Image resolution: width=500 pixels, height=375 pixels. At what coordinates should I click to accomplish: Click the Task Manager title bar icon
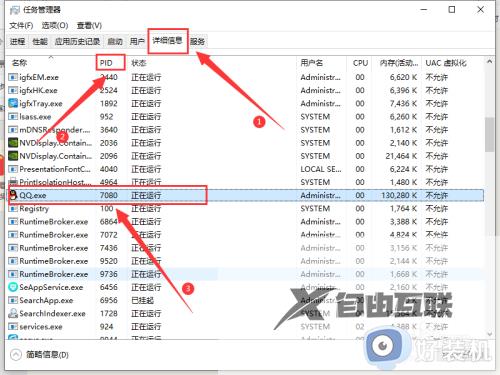pyautogui.click(x=15, y=10)
